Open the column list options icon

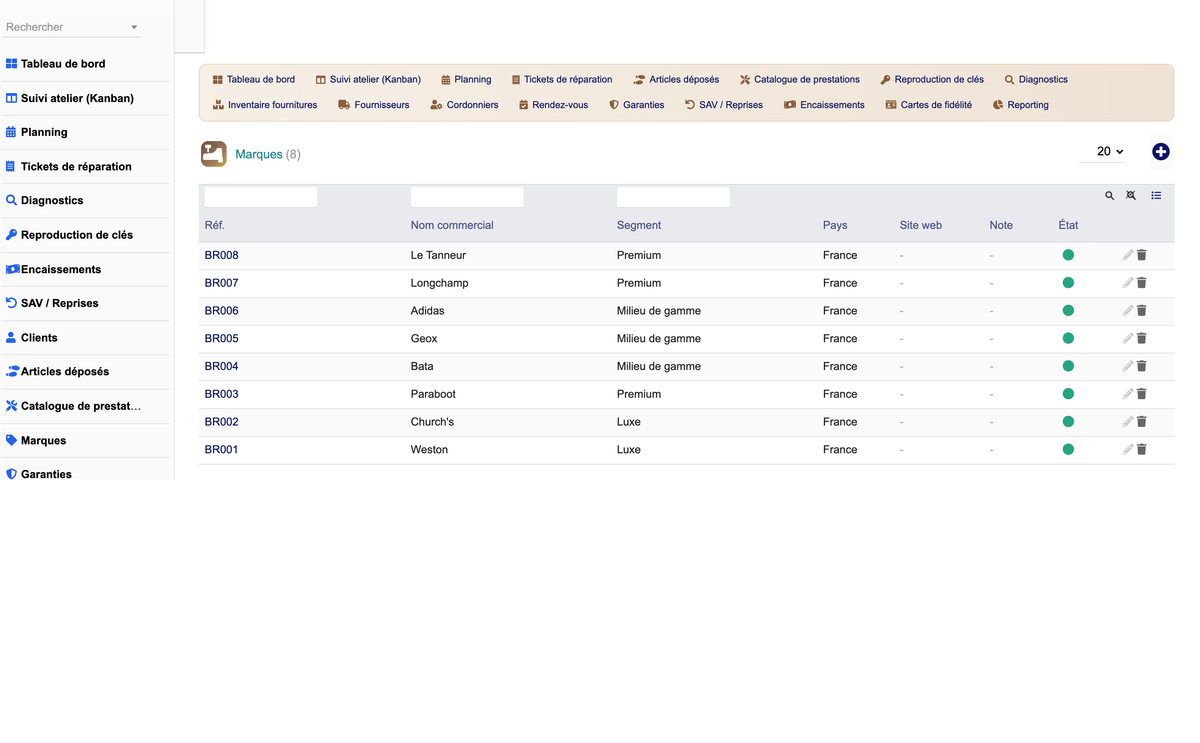[1156, 196]
